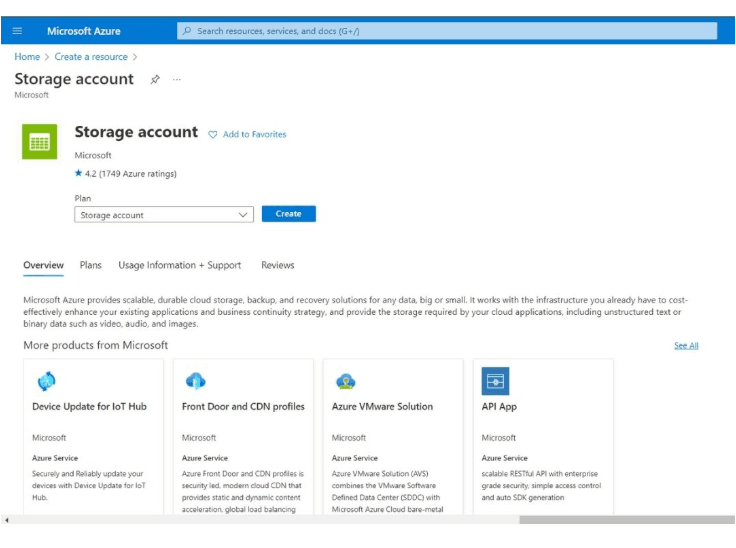Click the More products from Microsoft heading

point(96,345)
